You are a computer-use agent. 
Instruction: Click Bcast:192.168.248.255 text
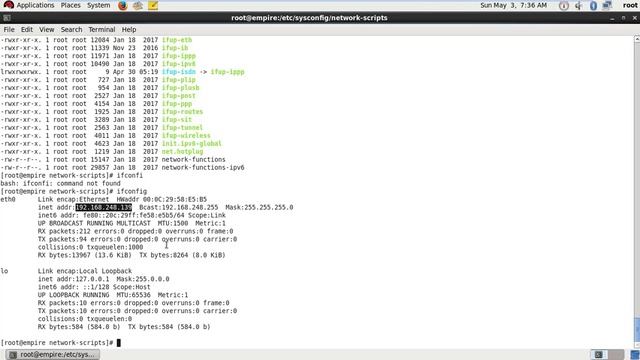(x=179, y=207)
